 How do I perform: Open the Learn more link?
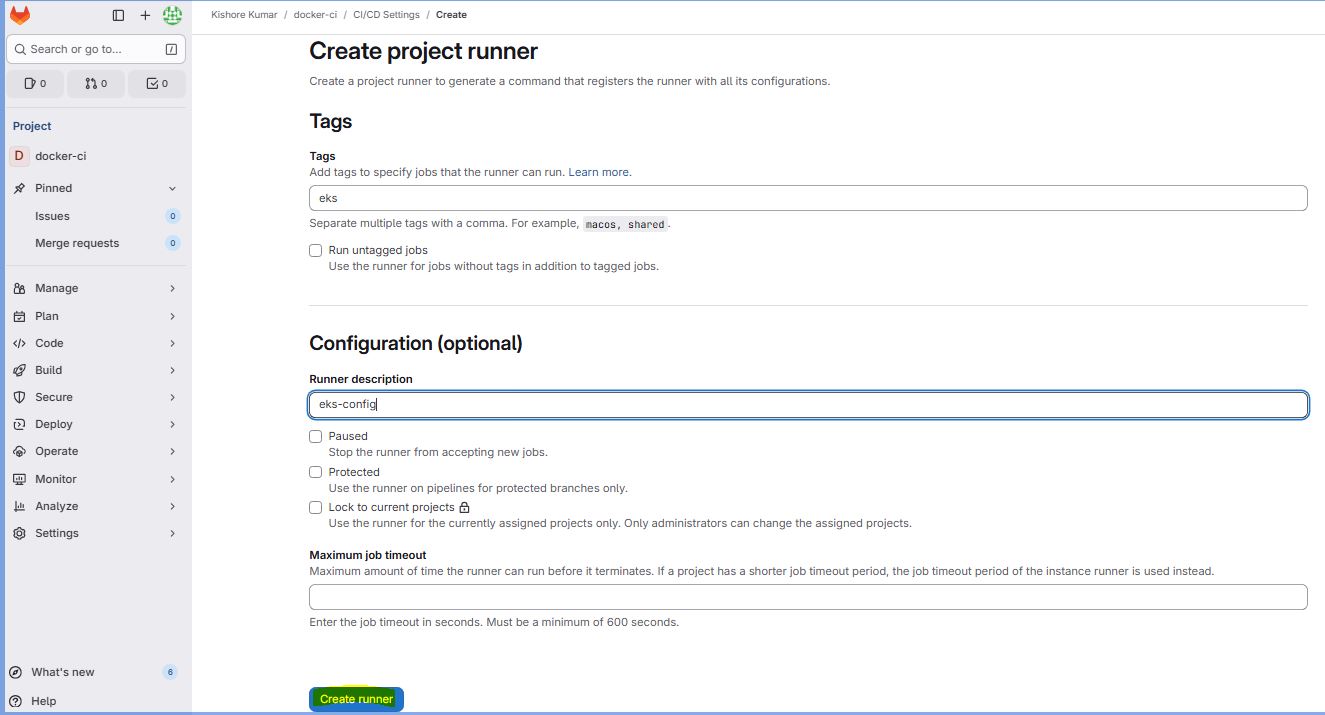click(x=599, y=172)
